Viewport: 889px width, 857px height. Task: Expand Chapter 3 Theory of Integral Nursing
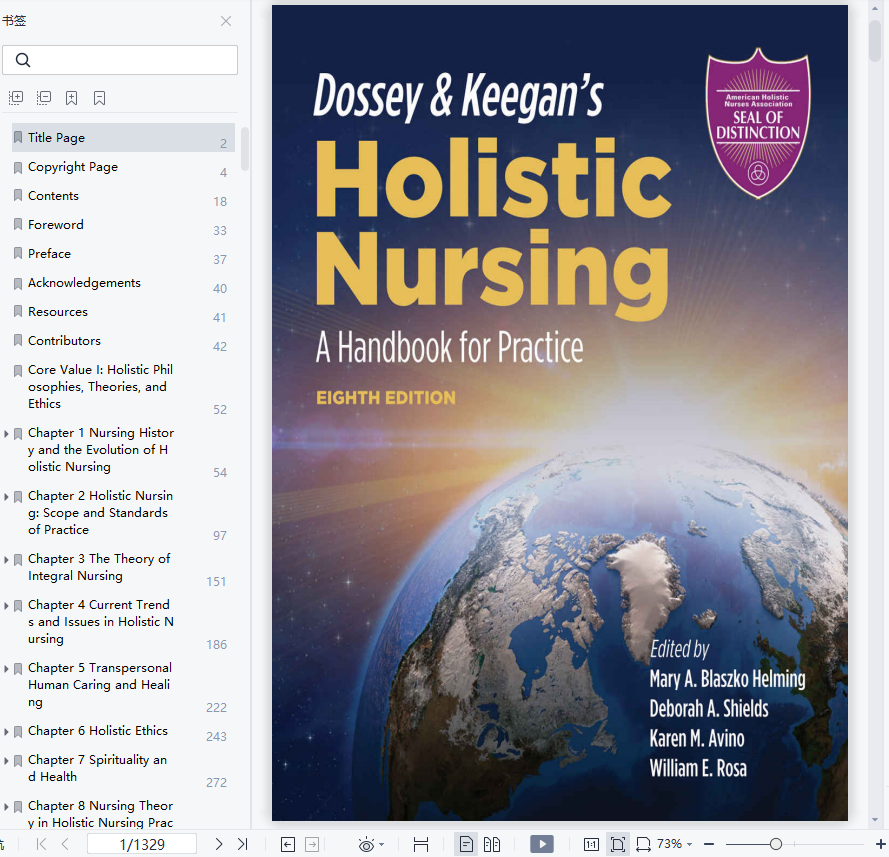pos(6,559)
